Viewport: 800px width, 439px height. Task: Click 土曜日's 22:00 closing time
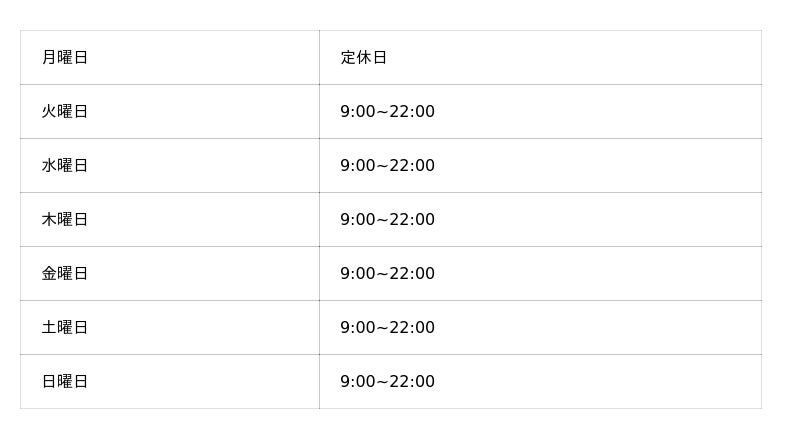[x=412, y=328]
